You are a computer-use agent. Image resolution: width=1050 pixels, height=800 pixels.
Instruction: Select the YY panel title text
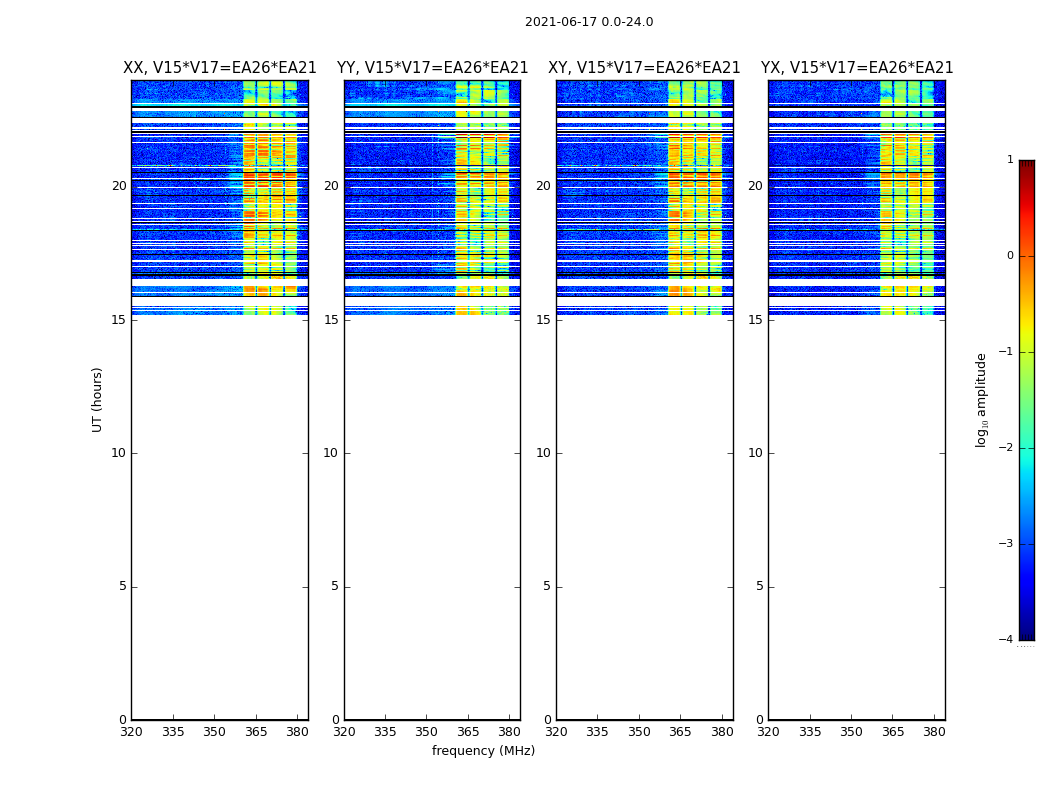(x=432, y=68)
